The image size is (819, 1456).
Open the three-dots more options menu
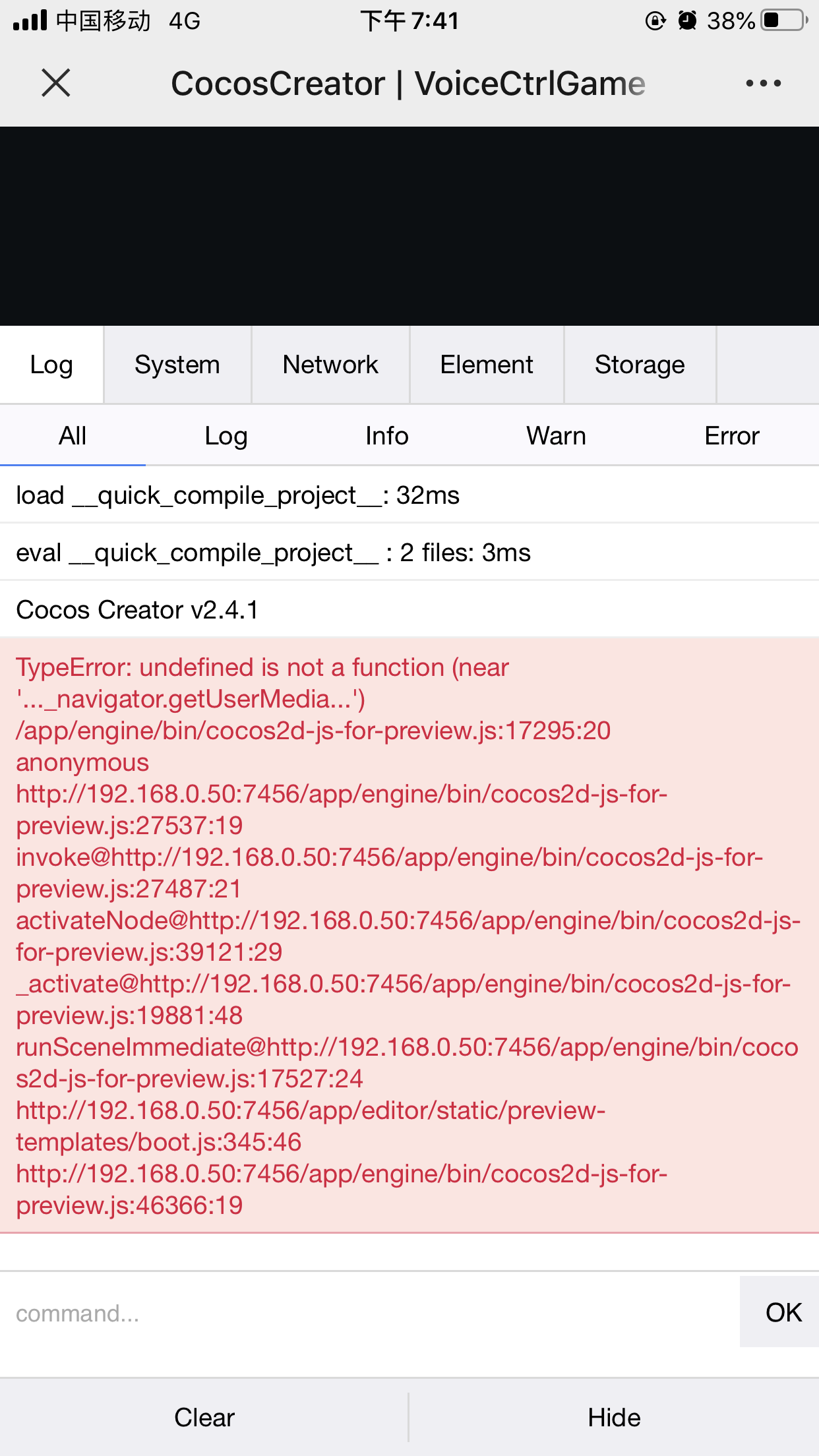click(763, 84)
